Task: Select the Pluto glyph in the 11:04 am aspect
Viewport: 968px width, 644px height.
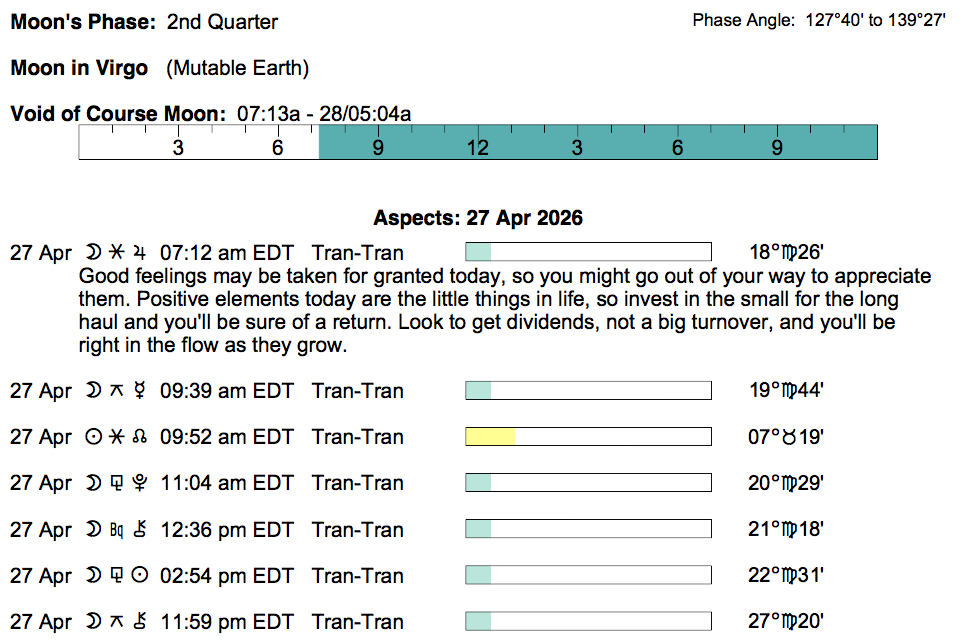Action: 139,483
